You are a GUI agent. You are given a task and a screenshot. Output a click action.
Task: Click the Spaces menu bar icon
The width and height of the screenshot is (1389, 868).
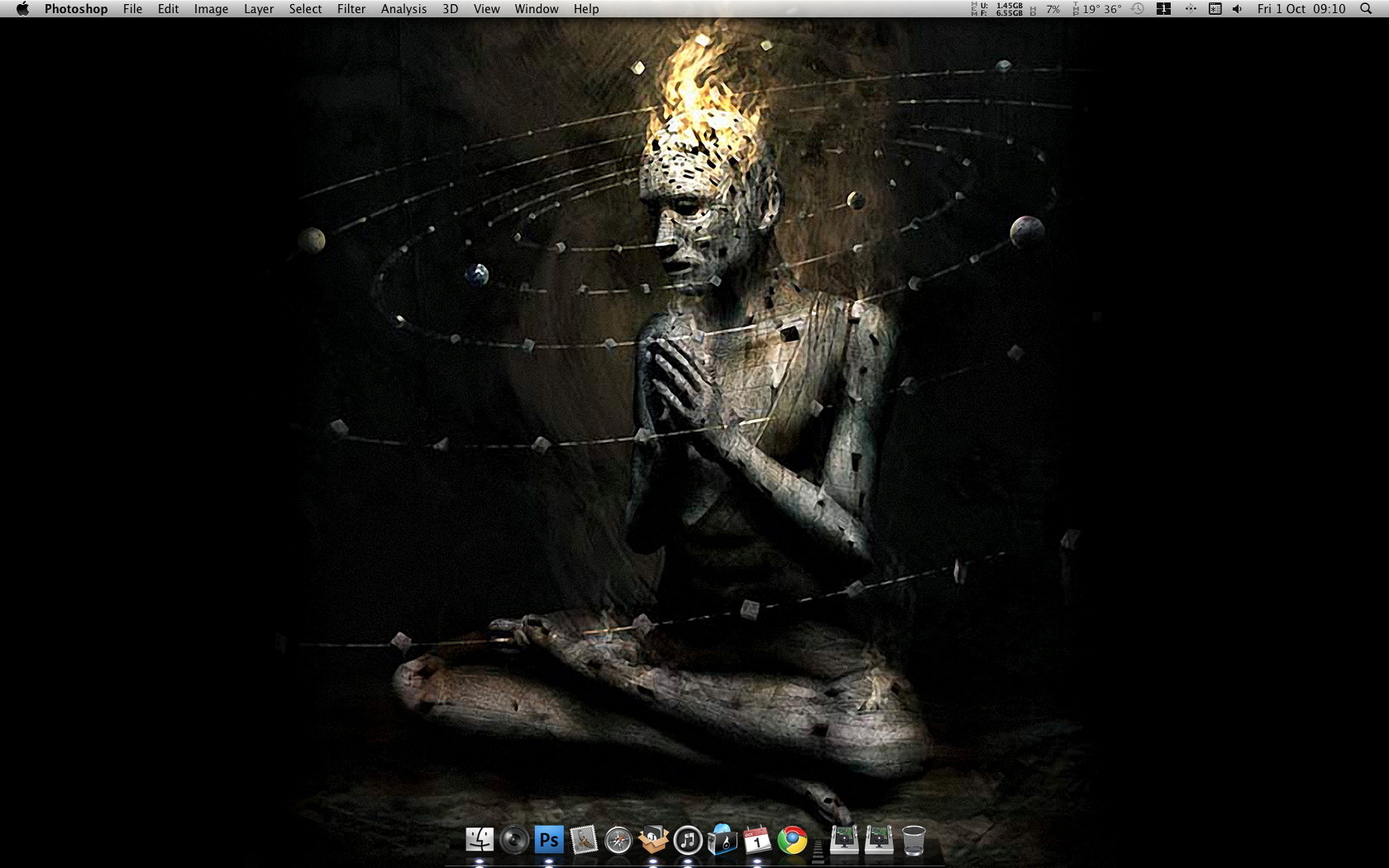coord(1163,9)
